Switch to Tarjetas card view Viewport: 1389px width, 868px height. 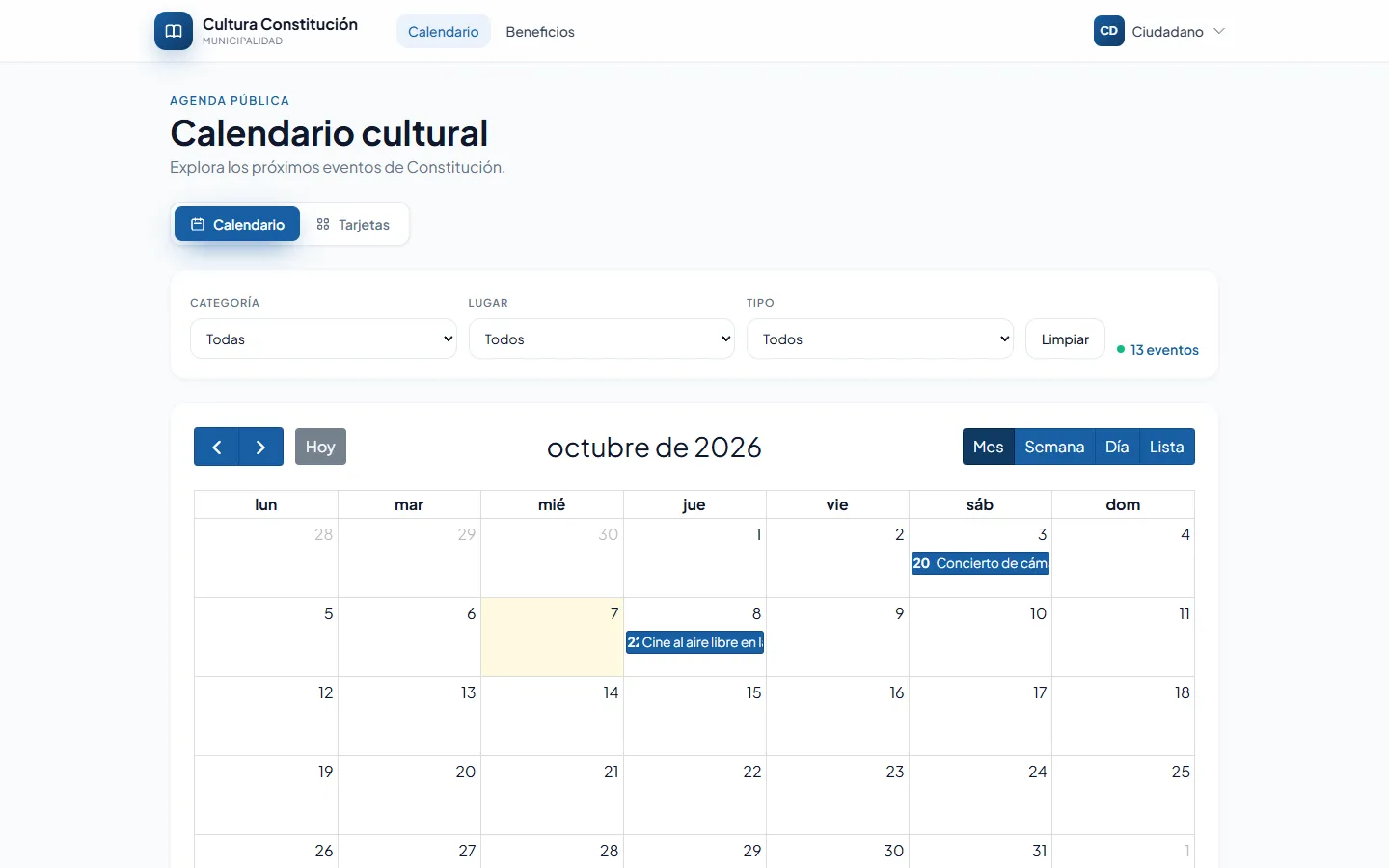coord(353,224)
